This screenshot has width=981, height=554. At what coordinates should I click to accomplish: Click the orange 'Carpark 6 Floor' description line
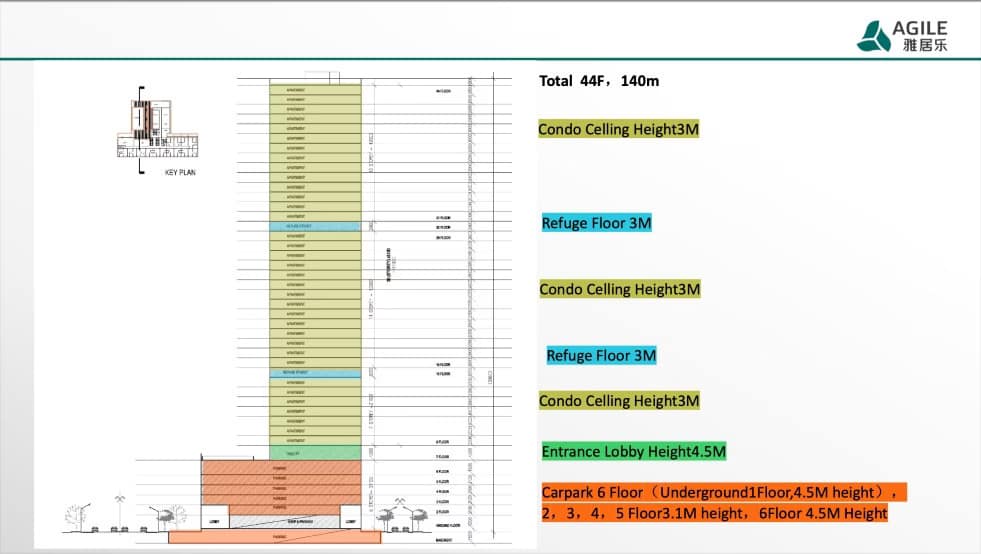coord(722,492)
